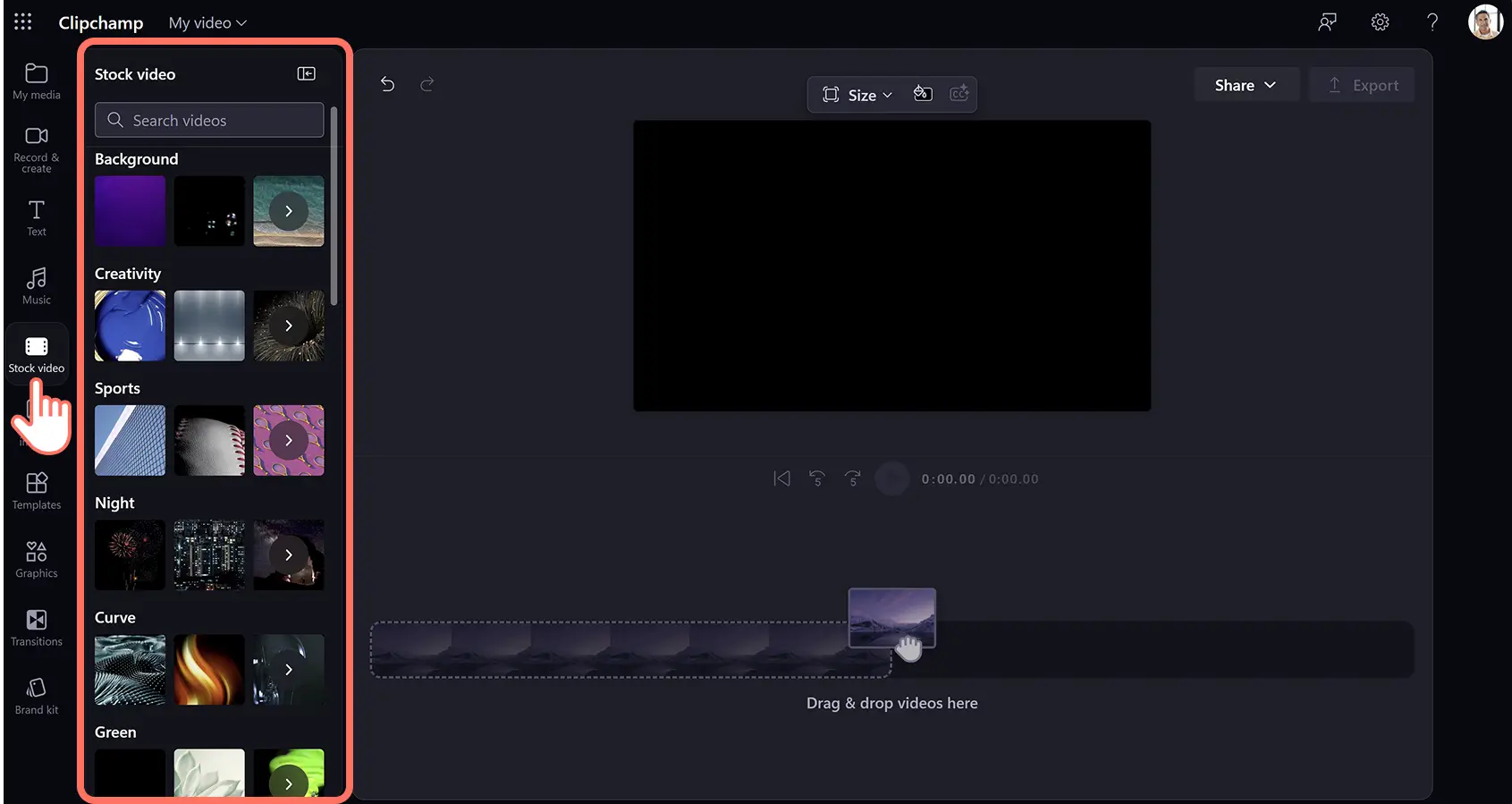Click the black video preview canvas
Screen dimensions: 1512x804
click(x=892, y=266)
